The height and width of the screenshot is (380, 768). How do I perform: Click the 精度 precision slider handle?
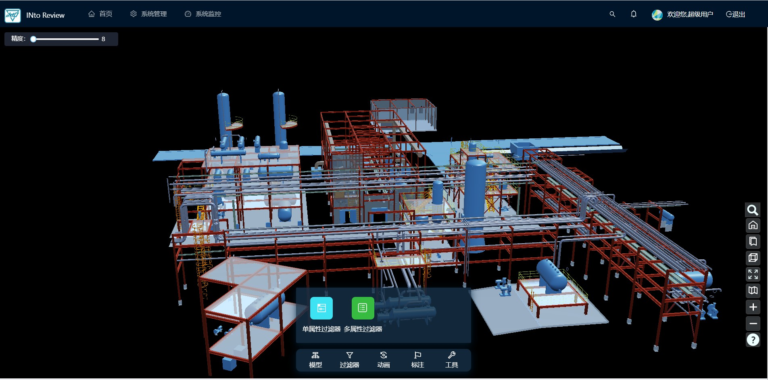tap(33, 39)
